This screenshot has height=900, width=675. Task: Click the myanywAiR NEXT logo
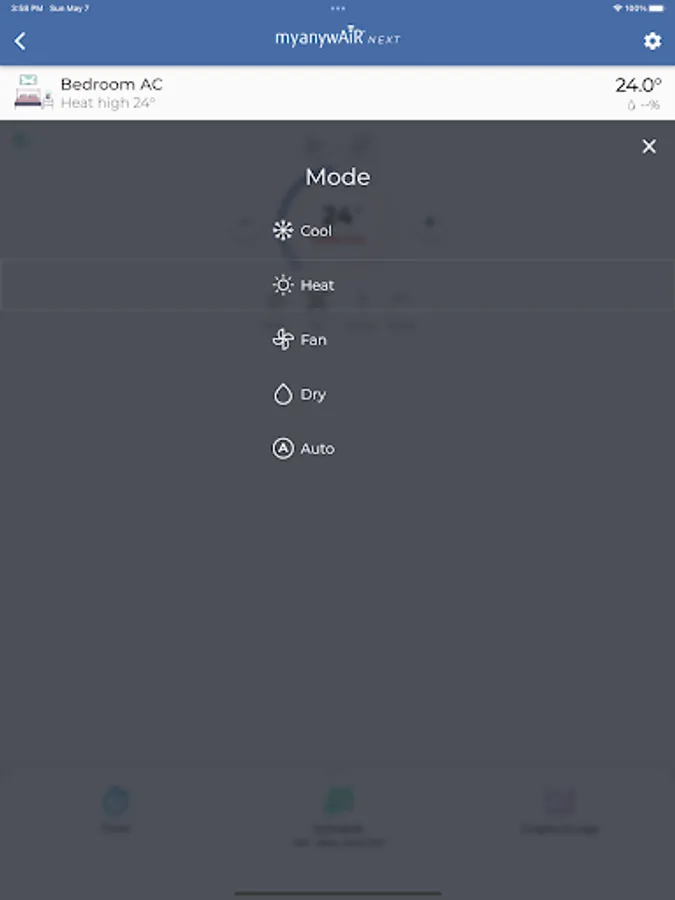[338, 37]
